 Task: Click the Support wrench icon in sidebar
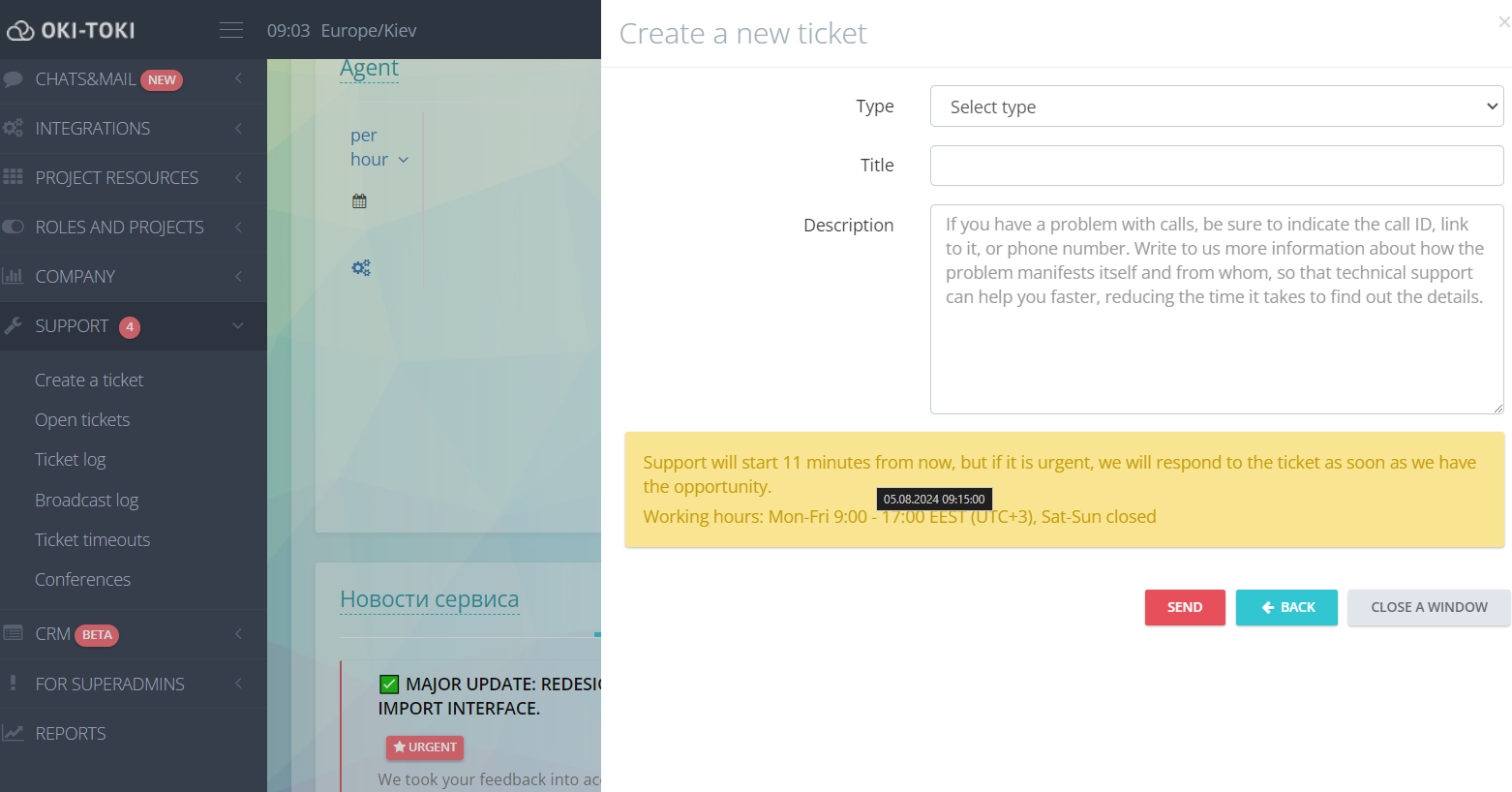(x=13, y=326)
